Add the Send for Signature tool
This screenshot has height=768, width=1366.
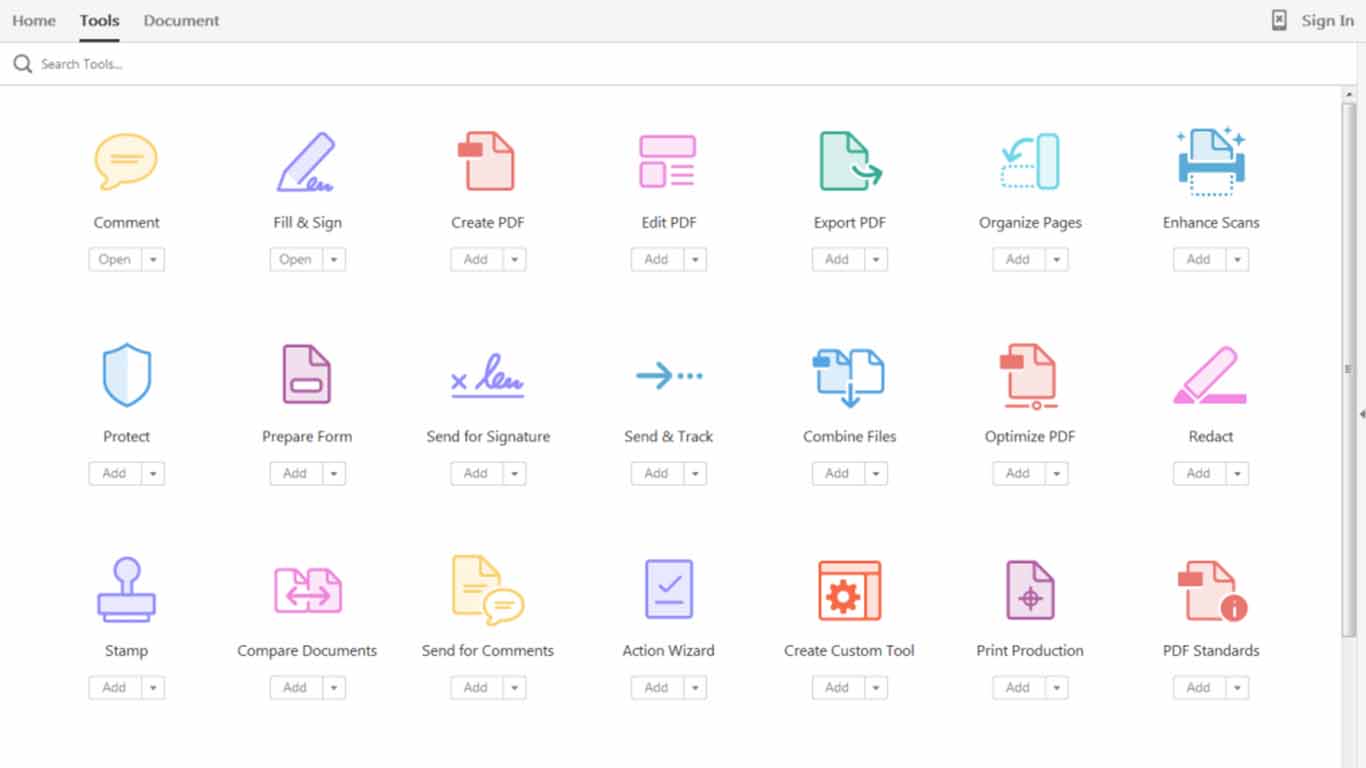(477, 474)
